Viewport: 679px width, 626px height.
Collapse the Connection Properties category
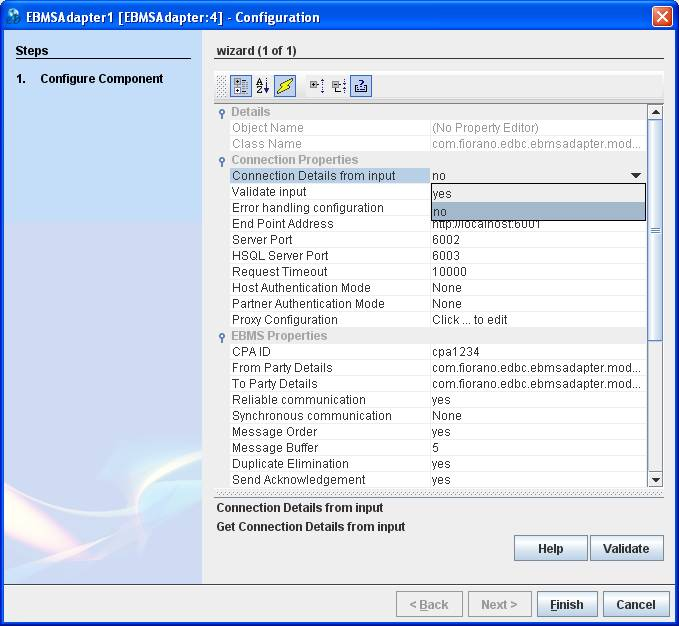click(x=222, y=161)
